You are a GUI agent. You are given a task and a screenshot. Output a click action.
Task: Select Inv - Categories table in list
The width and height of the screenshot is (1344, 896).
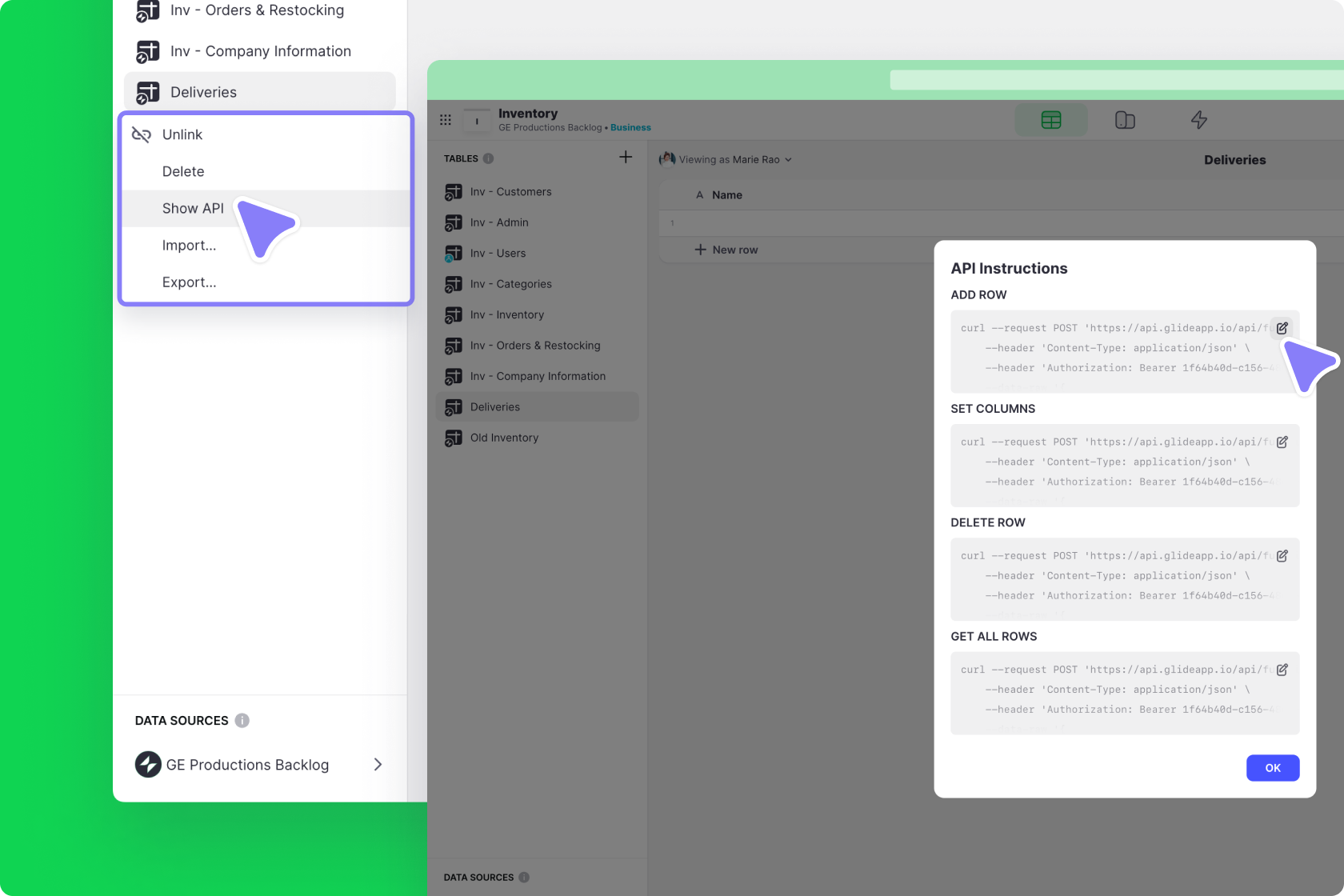pyautogui.click(x=510, y=284)
